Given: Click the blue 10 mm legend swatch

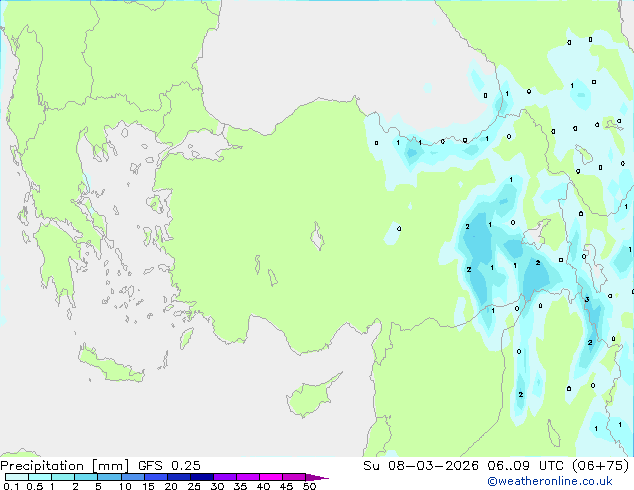Looking at the screenshot, I should [x=133, y=477].
